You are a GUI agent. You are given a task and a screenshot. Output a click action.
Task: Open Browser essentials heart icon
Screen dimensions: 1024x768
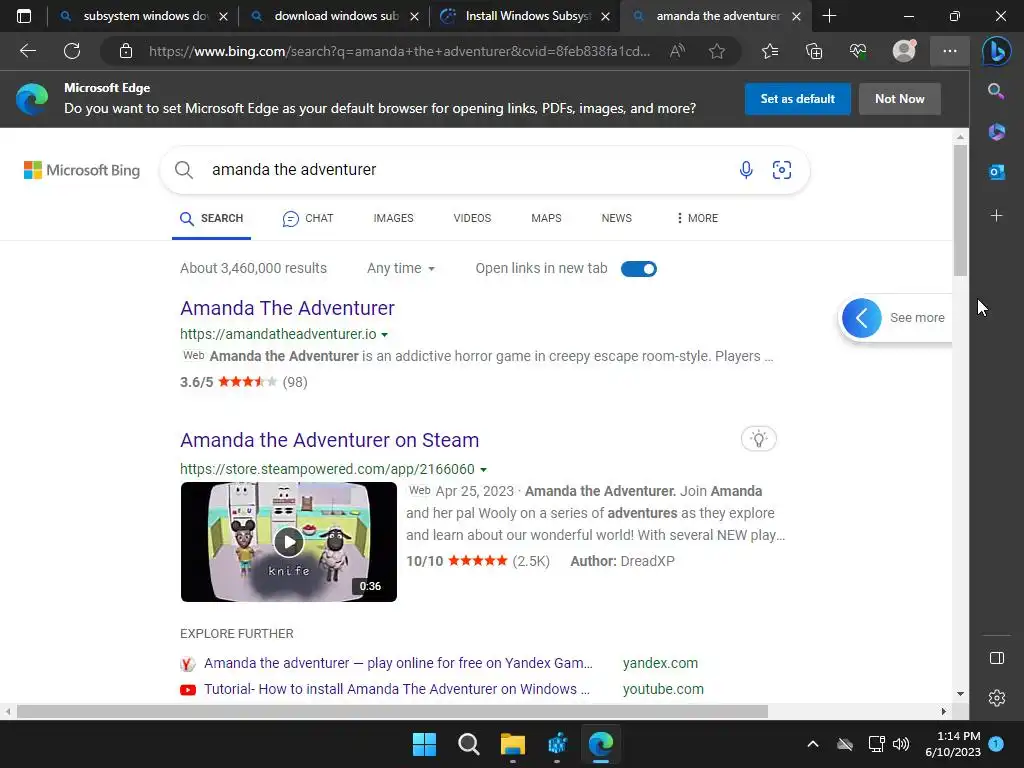pos(858,51)
